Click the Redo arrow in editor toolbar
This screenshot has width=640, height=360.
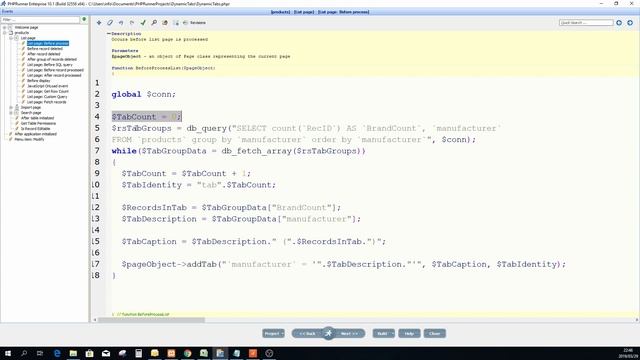point(132,23)
